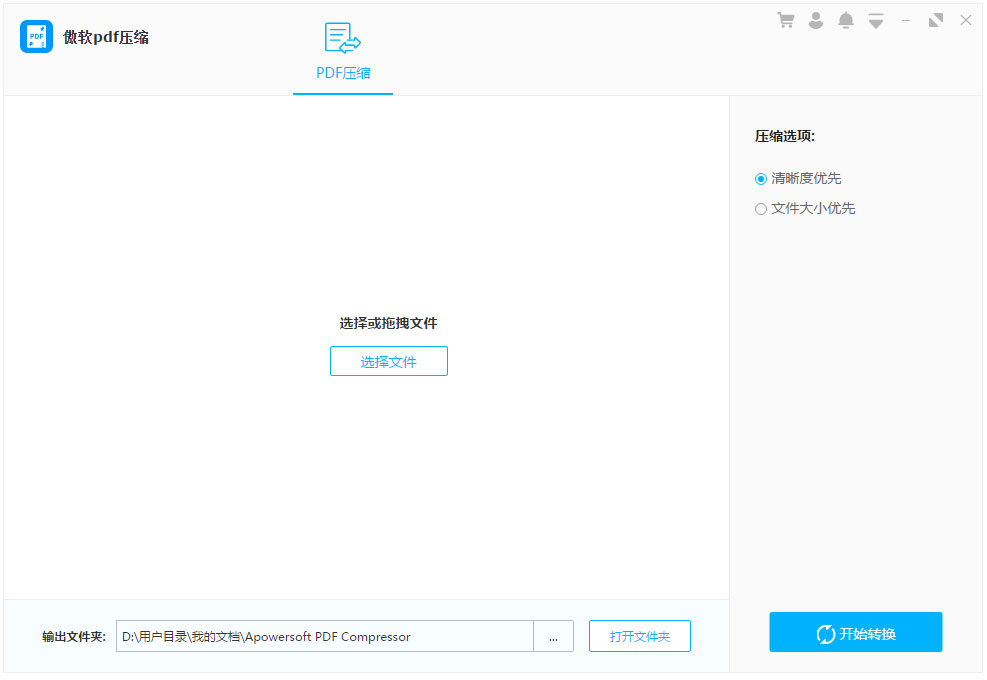The image size is (987, 680).
Task: Open the downward arrow menu in title bar
Action: (x=876, y=19)
